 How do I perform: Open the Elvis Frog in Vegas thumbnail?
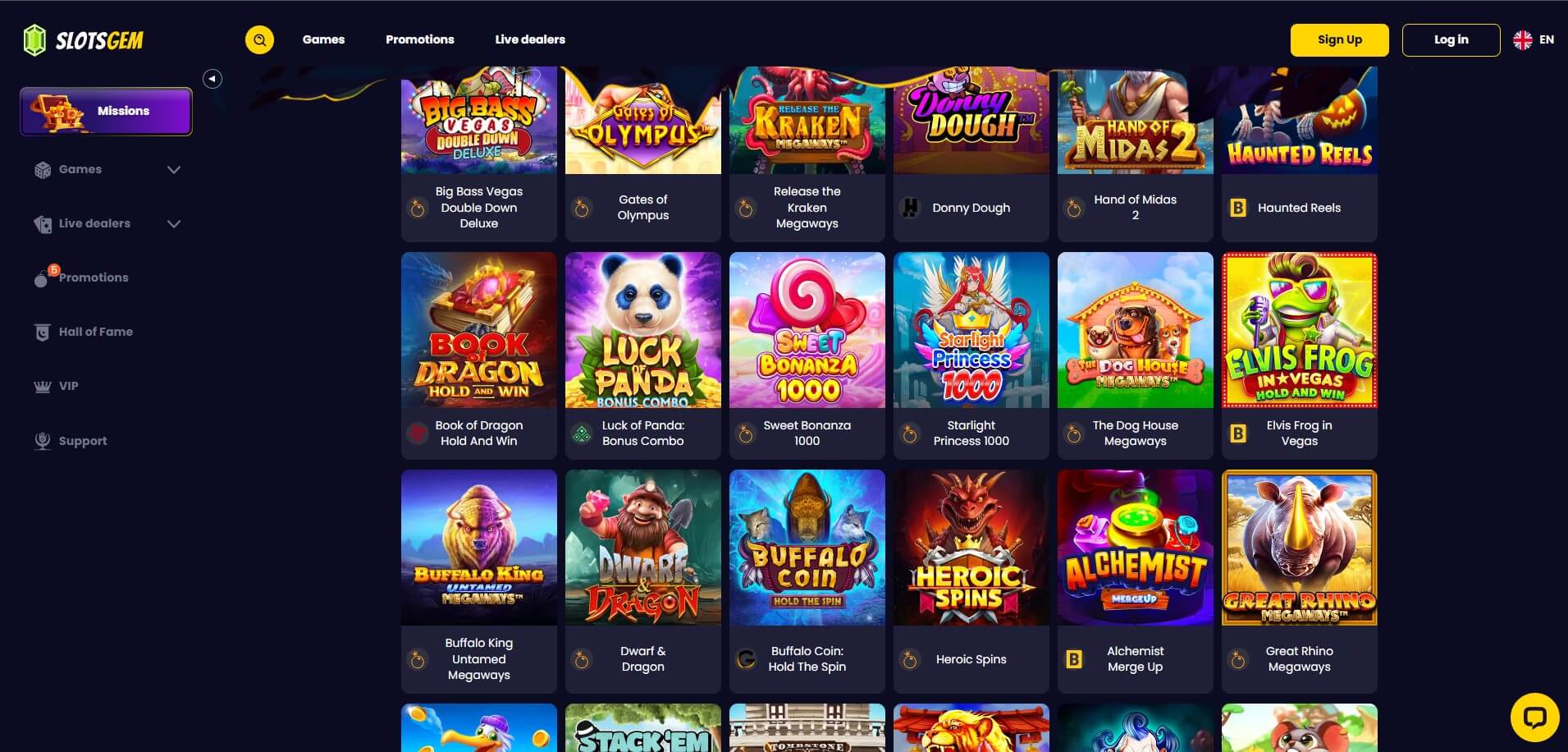coord(1300,330)
